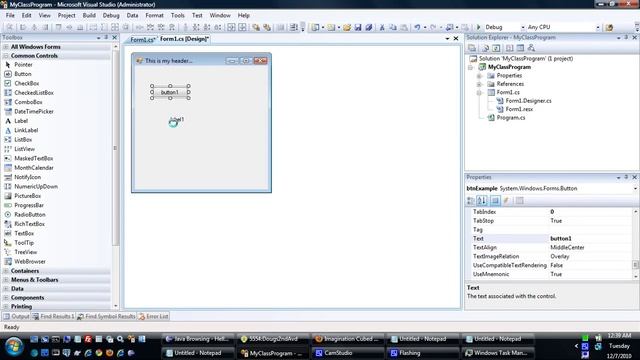This screenshot has height=360, width=640.
Task: Switch to the Form1.cs [Design] tab
Action: (x=184, y=39)
